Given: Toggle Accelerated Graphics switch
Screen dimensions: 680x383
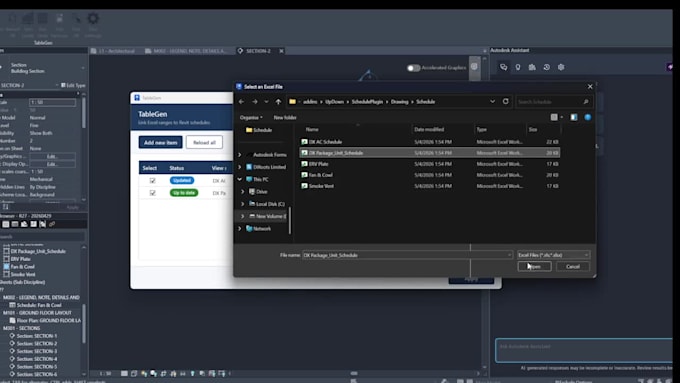Looking at the screenshot, I should (413, 68).
